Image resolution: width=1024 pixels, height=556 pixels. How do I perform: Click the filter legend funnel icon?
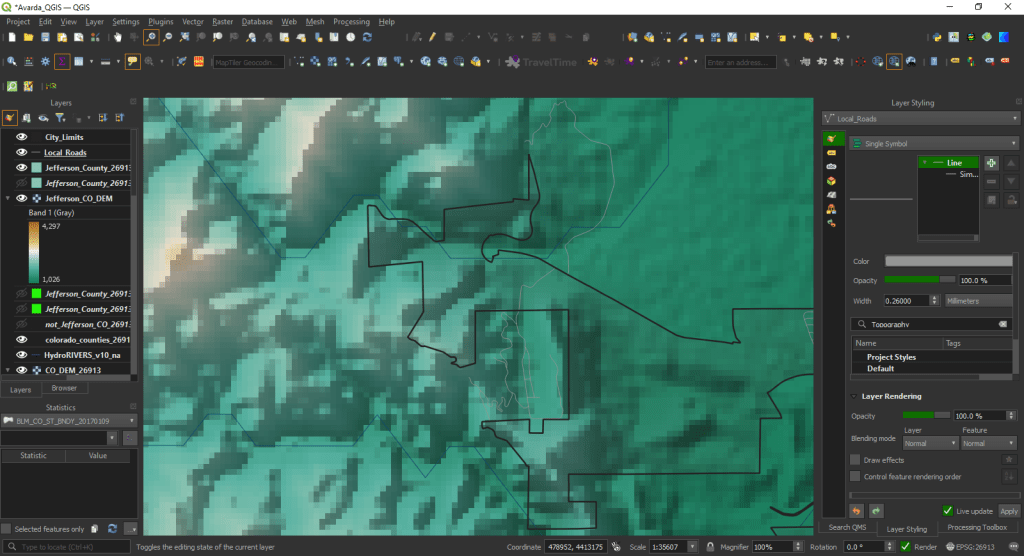click(x=59, y=117)
